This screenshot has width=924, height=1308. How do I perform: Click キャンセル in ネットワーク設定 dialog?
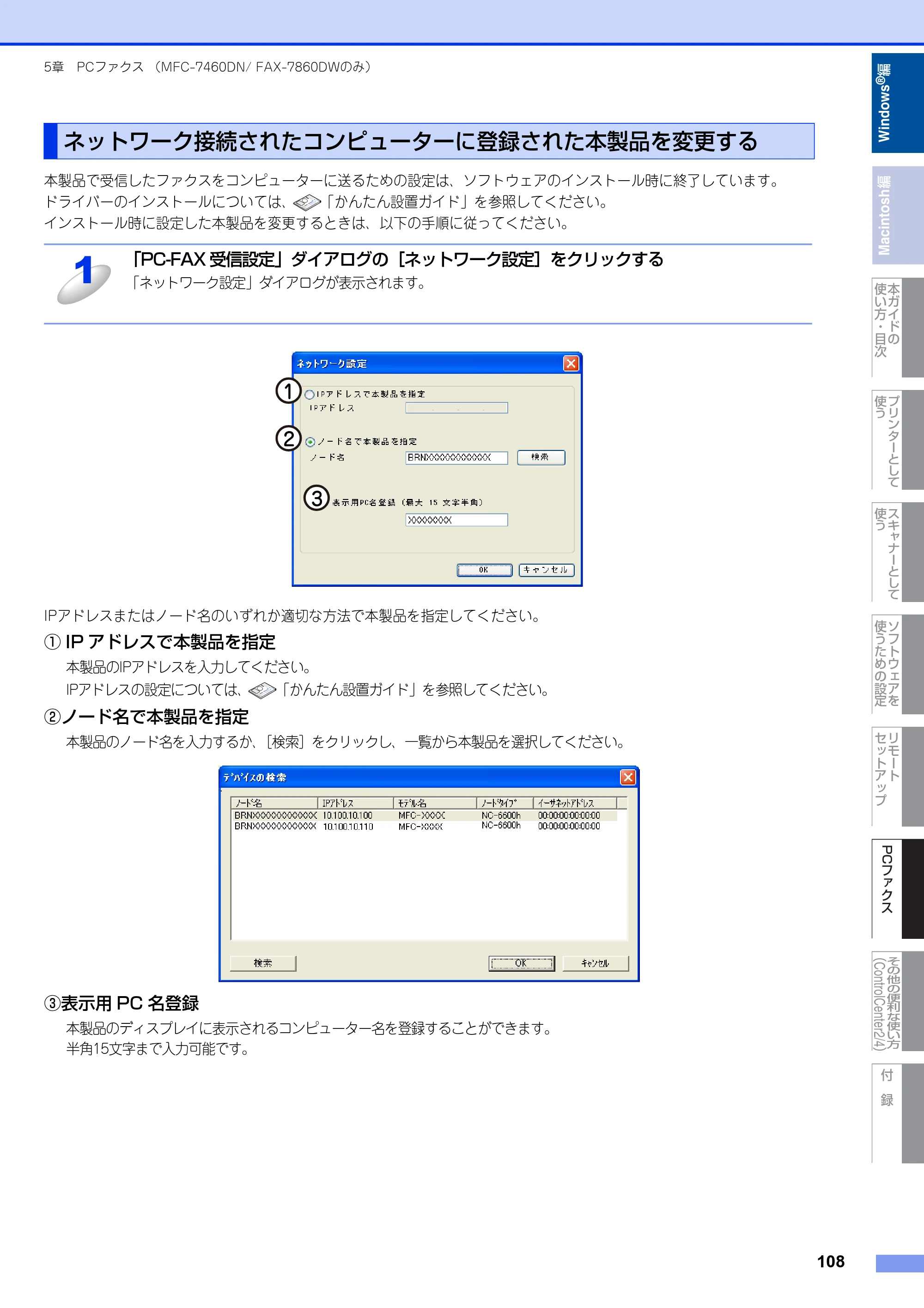pyautogui.click(x=546, y=570)
